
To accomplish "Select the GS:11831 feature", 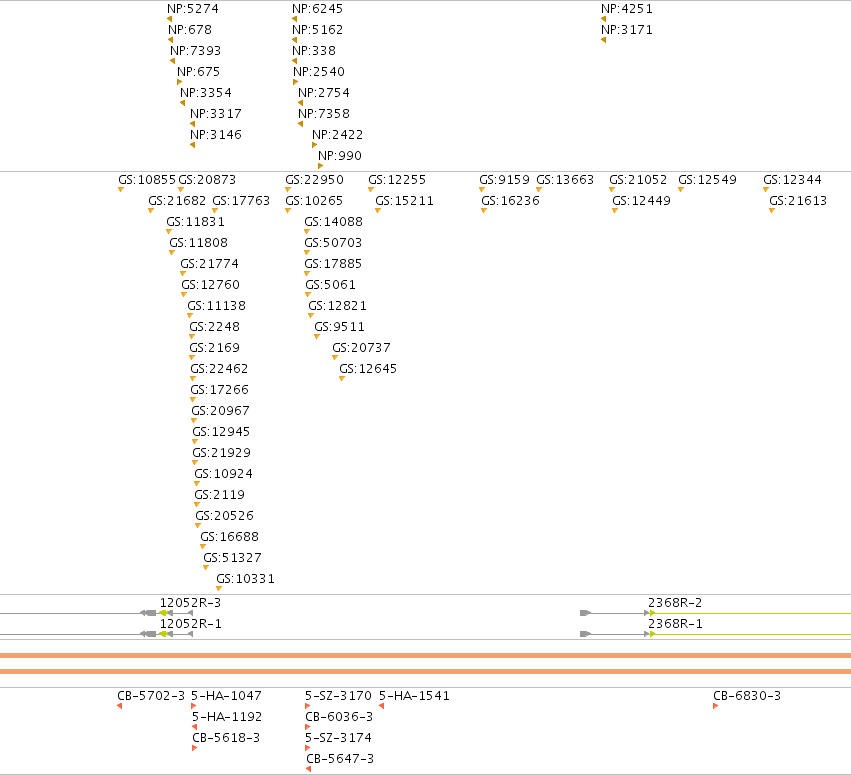I will tap(195, 222).
